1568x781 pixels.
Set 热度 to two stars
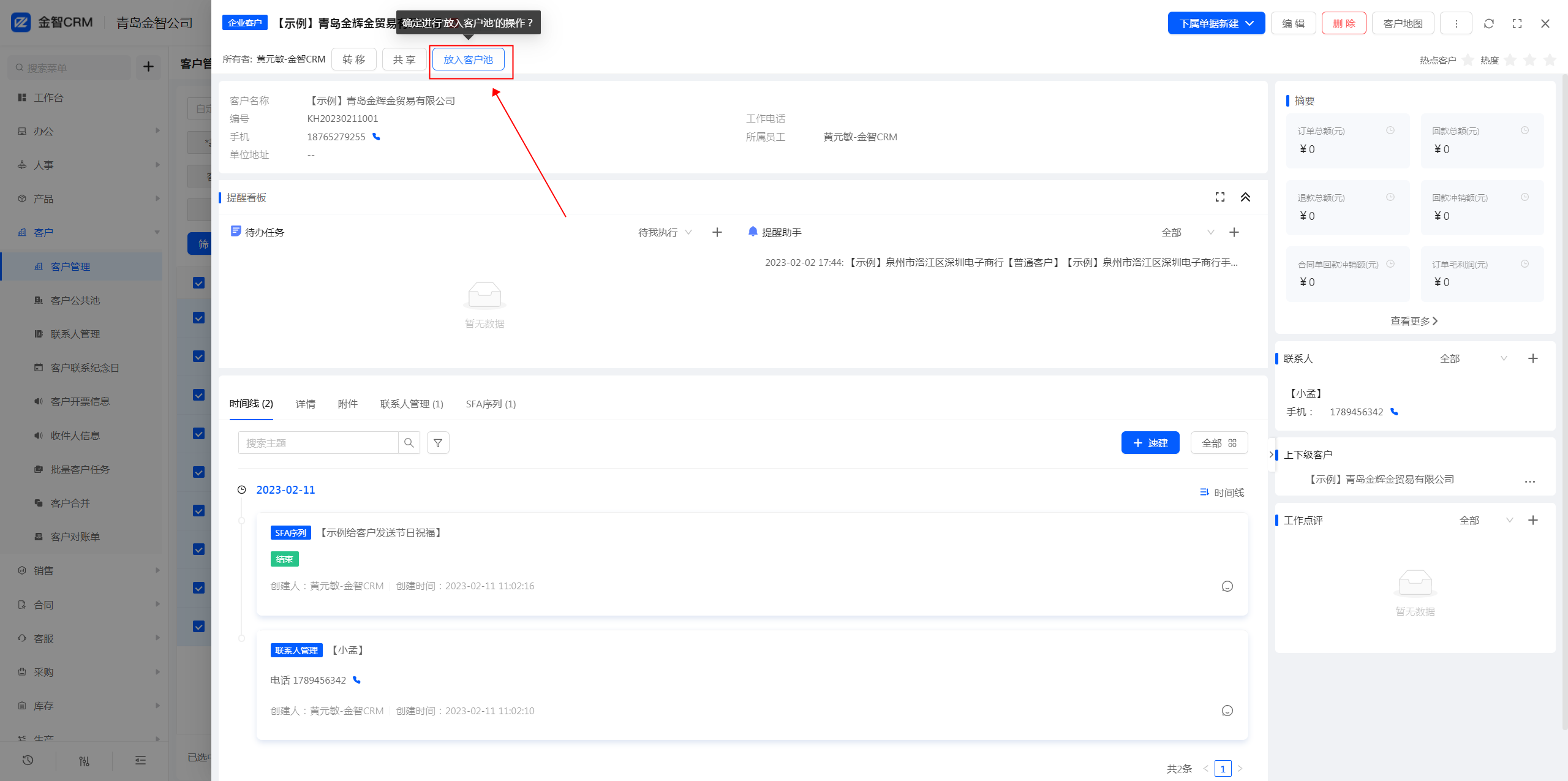[x=1530, y=60]
